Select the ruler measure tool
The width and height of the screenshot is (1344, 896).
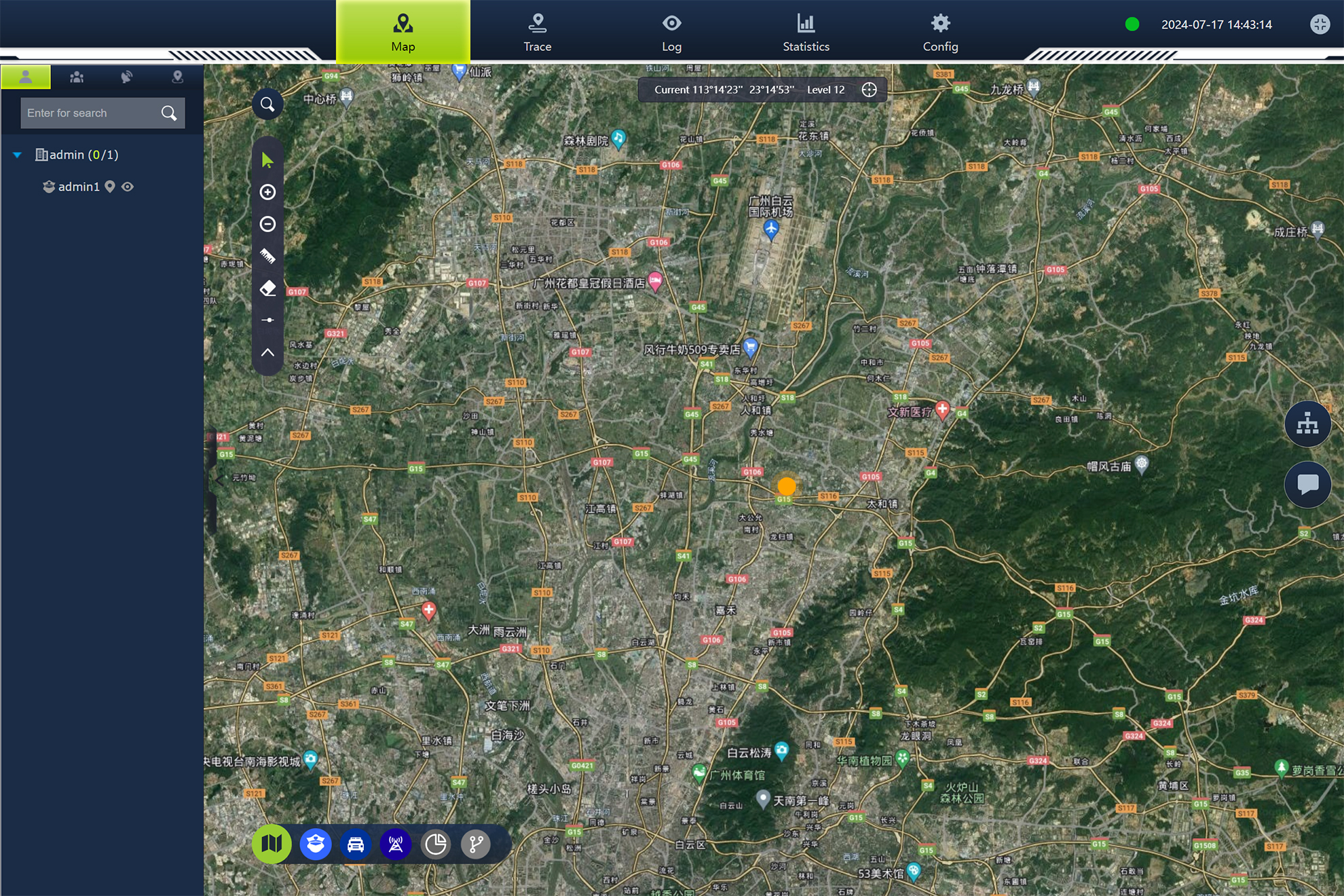pyautogui.click(x=267, y=256)
